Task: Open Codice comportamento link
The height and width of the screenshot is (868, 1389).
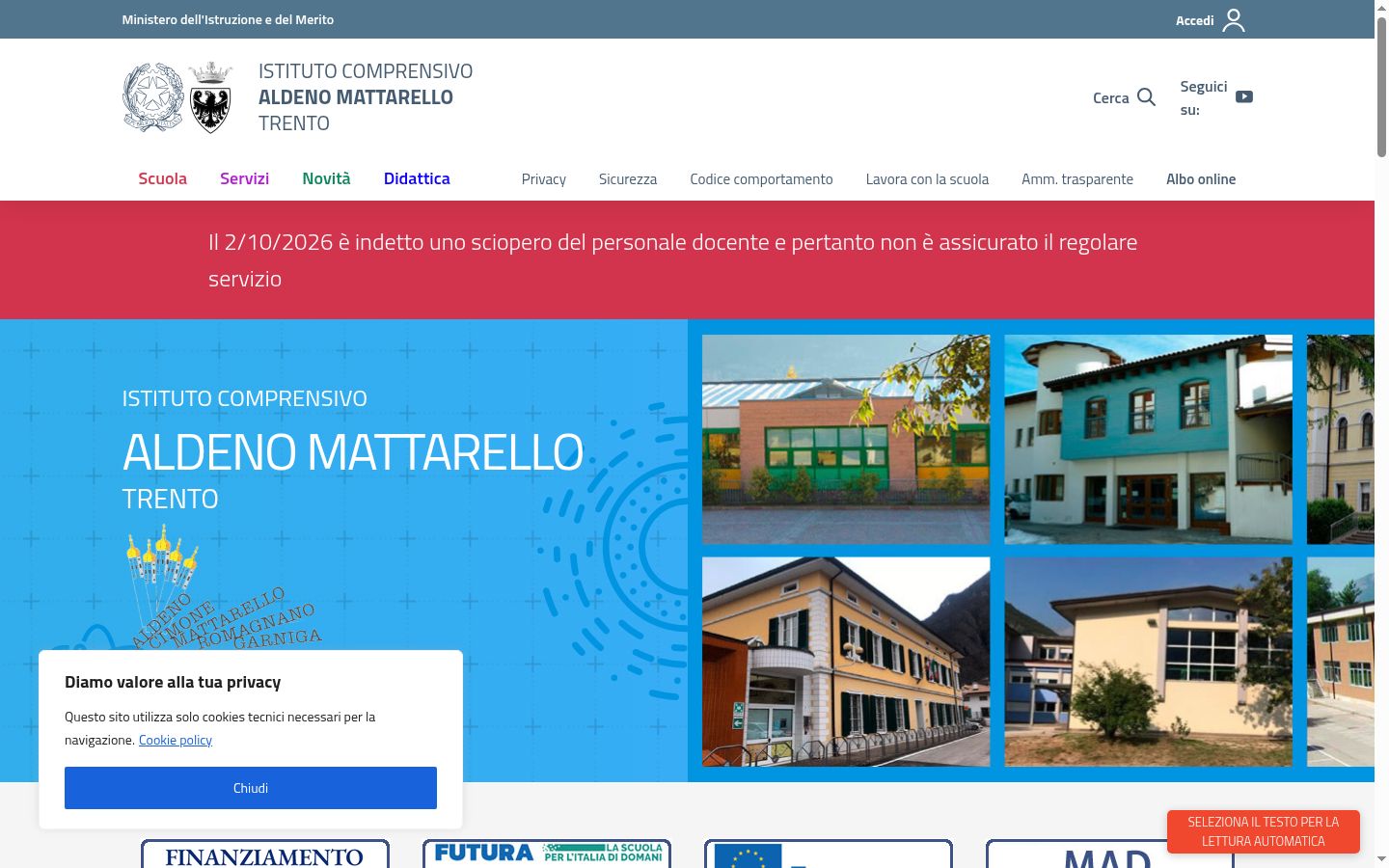Action: pyautogui.click(x=761, y=179)
